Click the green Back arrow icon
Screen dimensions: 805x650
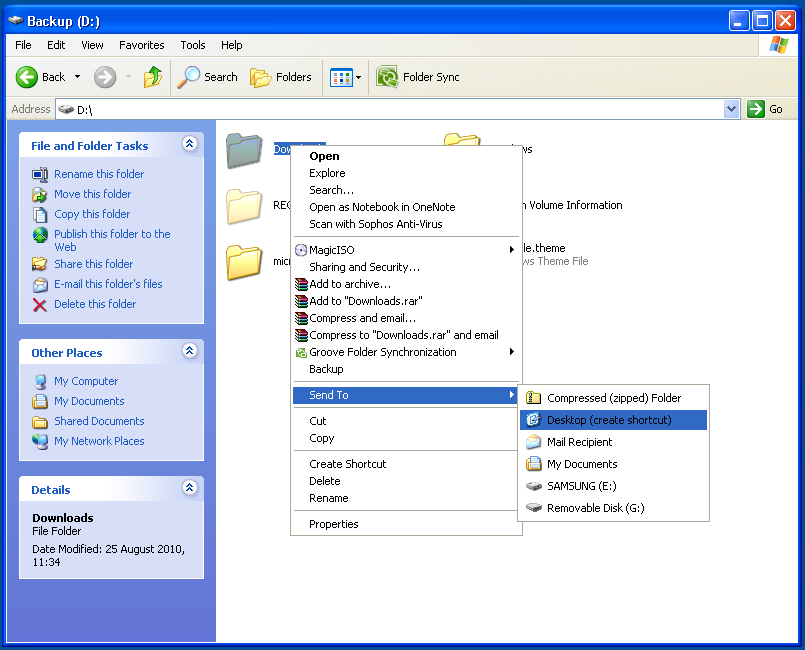pyautogui.click(x=27, y=77)
